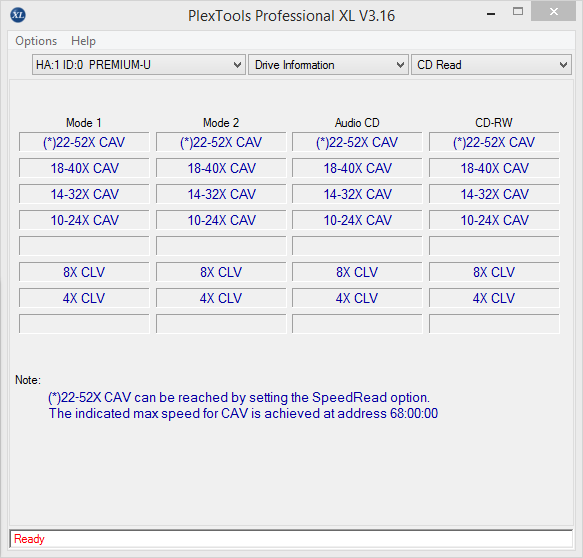Viewport: 583px width, 558px height.
Task: Click the Ready status bar text
Action: pos(29,539)
